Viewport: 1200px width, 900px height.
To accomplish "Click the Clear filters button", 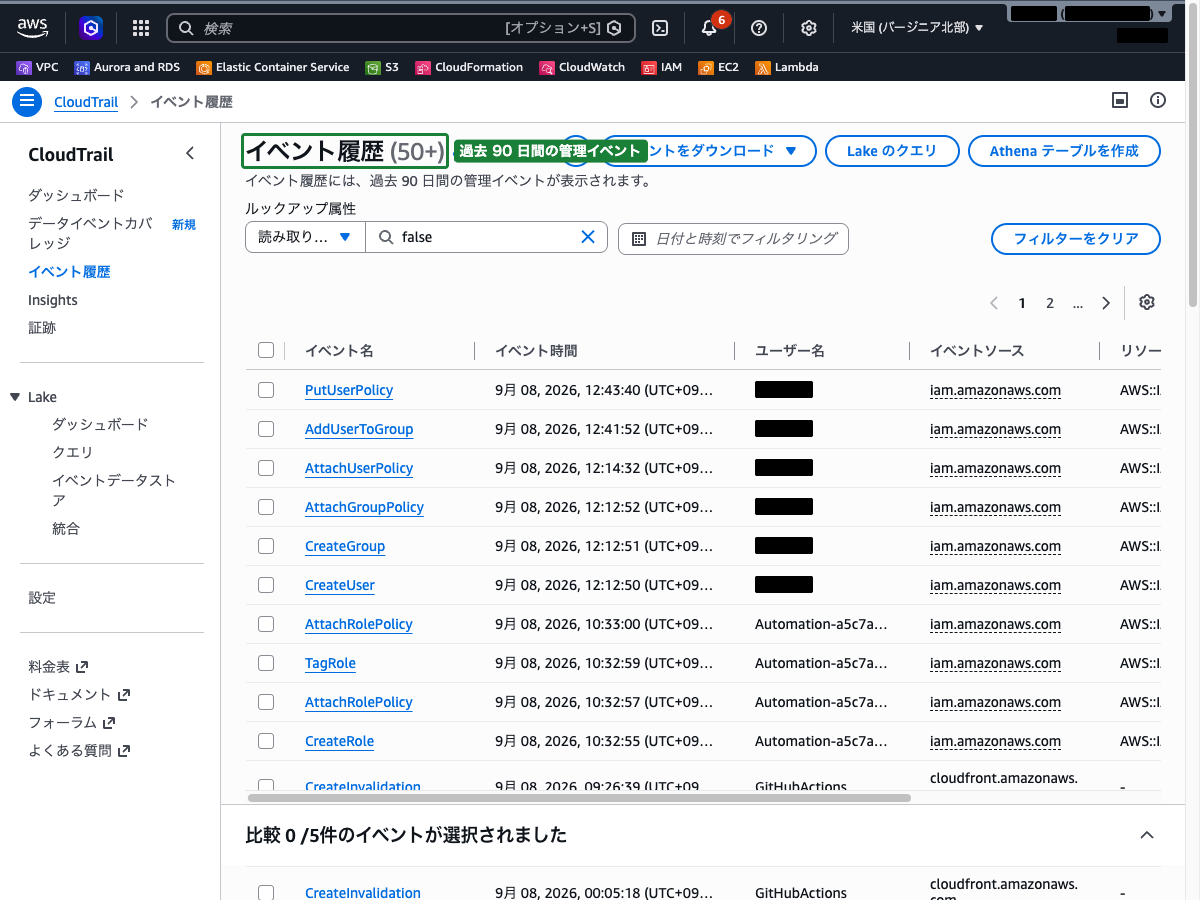I will pyautogui.click(x=1076, y=239).
